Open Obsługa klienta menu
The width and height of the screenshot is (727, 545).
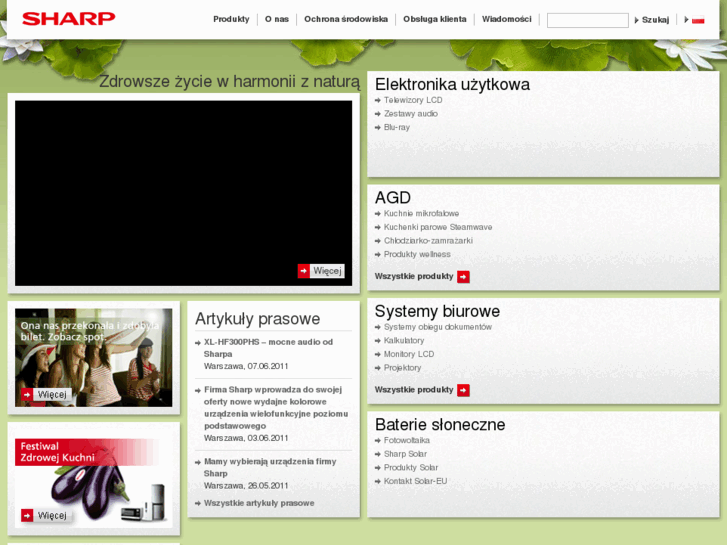pos(434,19)
